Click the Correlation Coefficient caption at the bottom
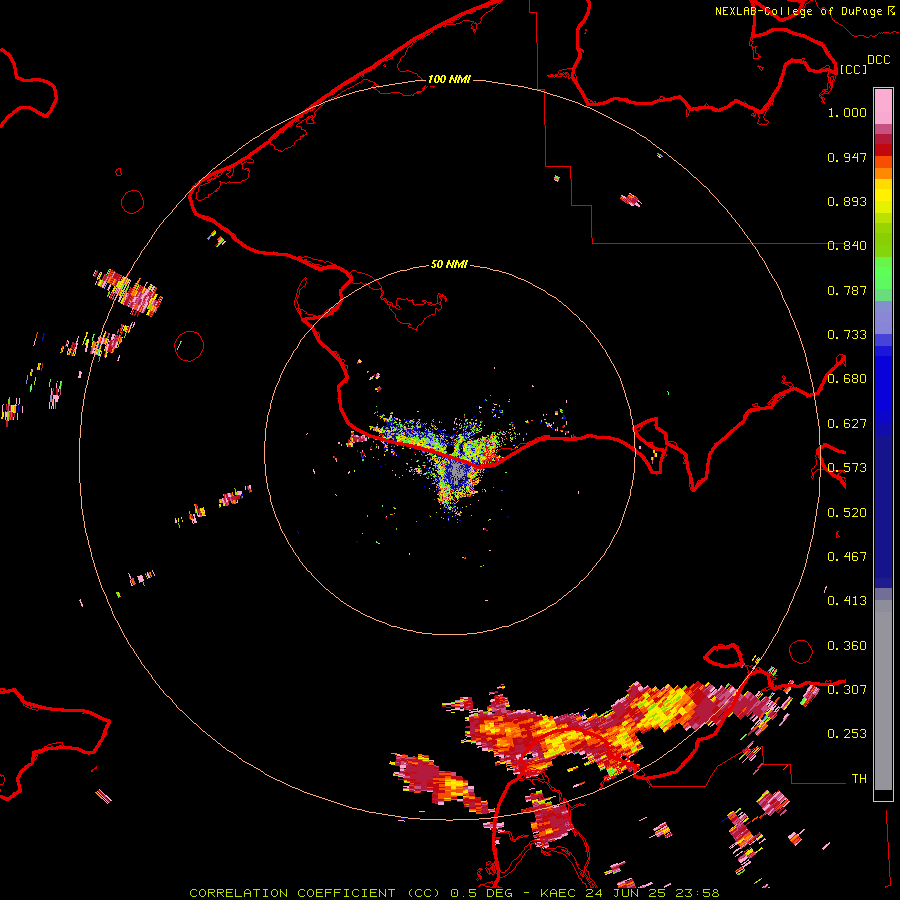Image resolution: width=900 pixels, height=900 pixels. pyautogui.click(x=455, y=893)
